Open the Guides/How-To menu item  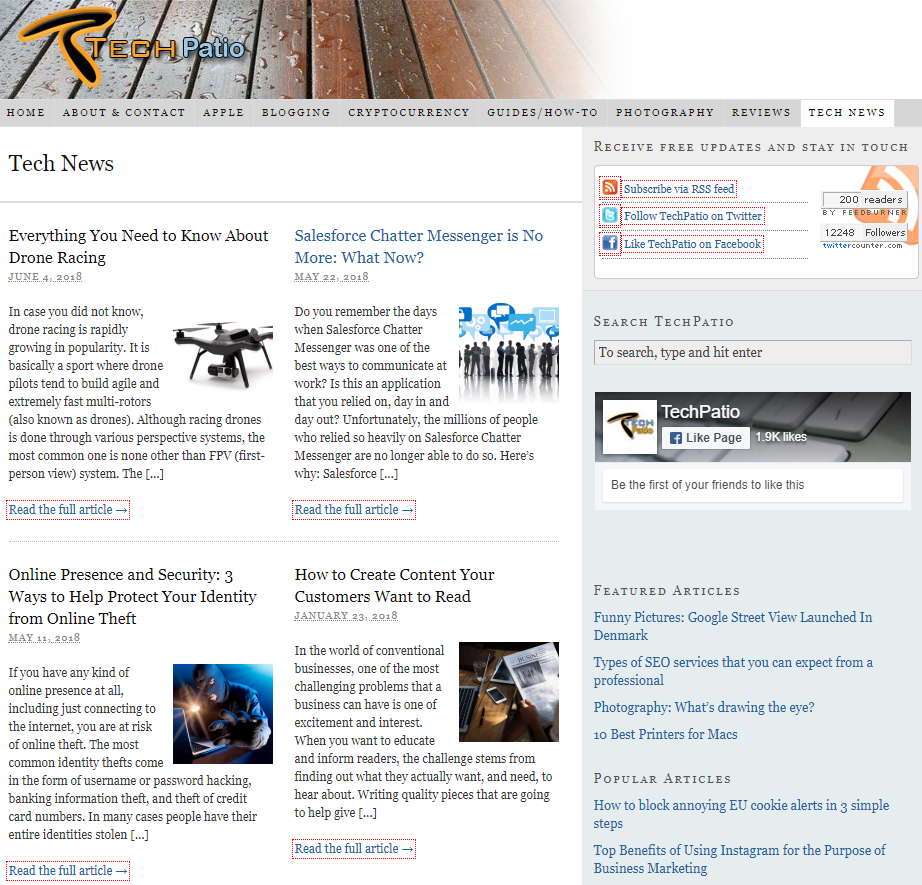coord(542,112)
